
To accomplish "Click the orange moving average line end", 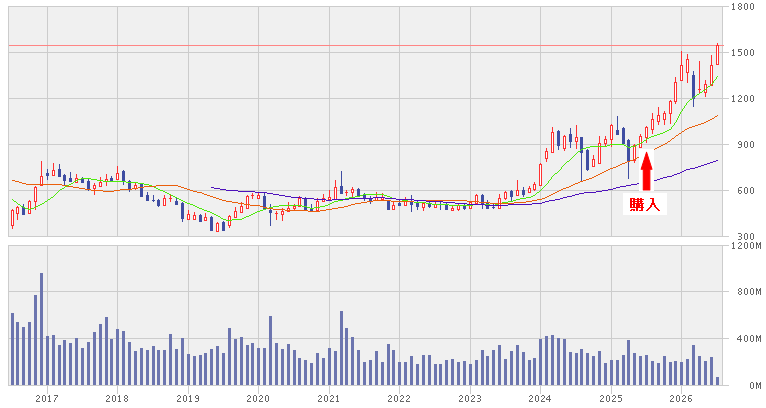I will click(x=716, y=116).
